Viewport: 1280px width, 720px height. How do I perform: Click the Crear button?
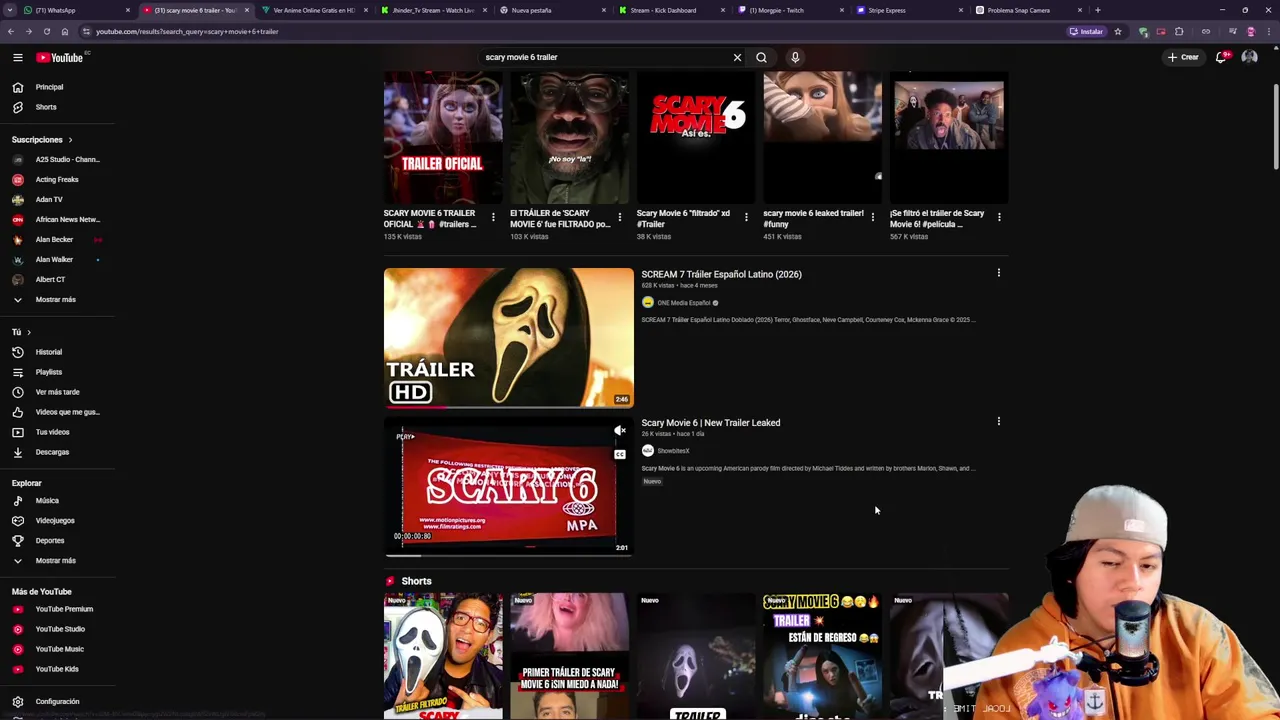point(1183,57)
